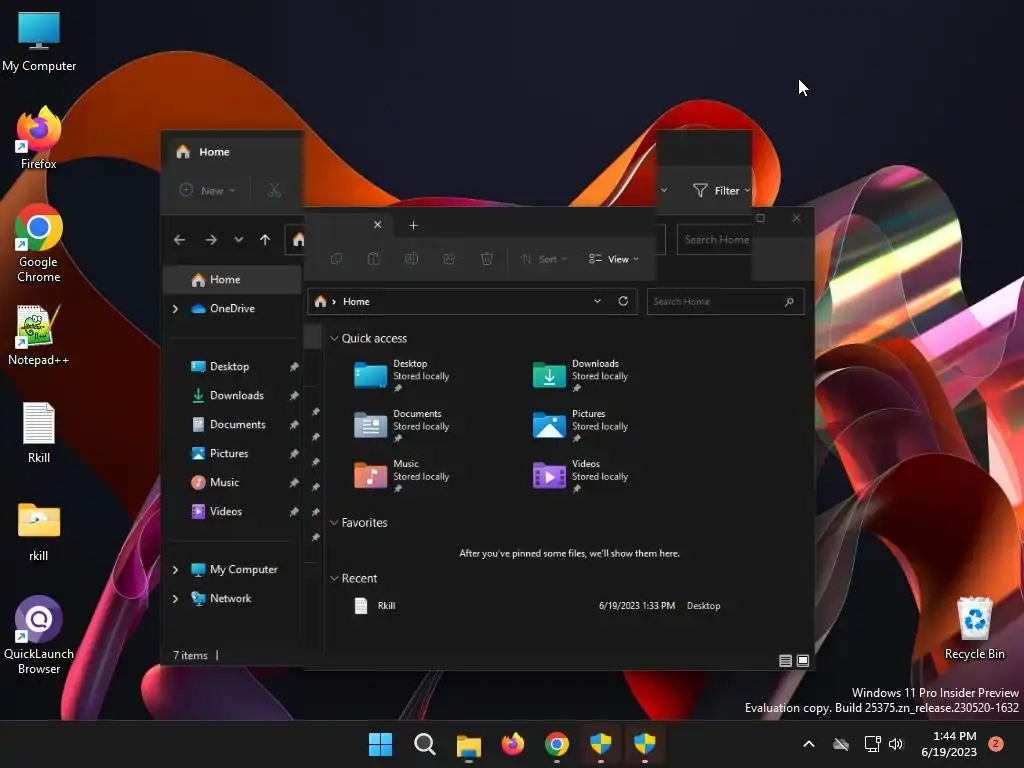Collapse the Quick access section
This screenshot has width=1024, height=768.
pos(334,338)
